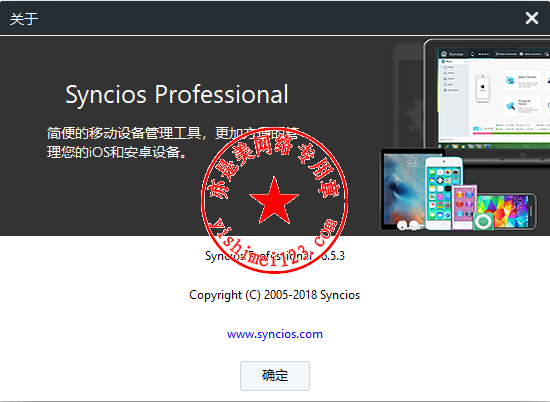Screen dimensions: 550x402
Task: Click the green iPod shuffle image
Action: coord(483,221)
